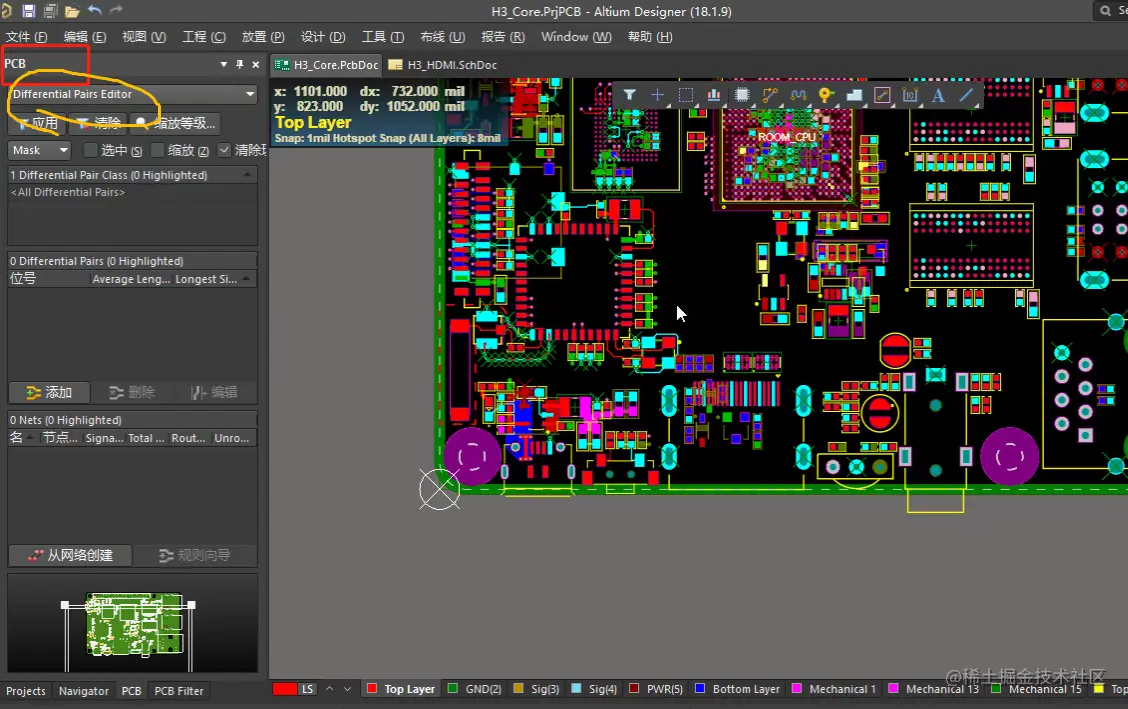Open the 工具 (T) menu
The height and width of the screenshot is (709, 1128).
pos(383,37)
